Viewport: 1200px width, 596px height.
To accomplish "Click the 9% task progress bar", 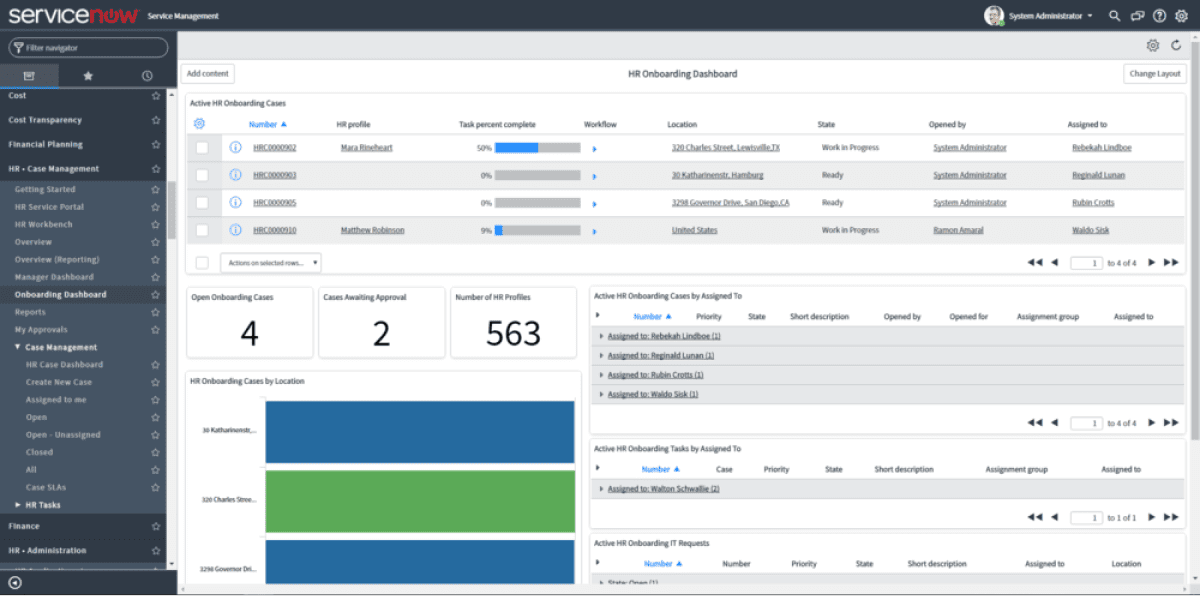I will coord(537,230).
